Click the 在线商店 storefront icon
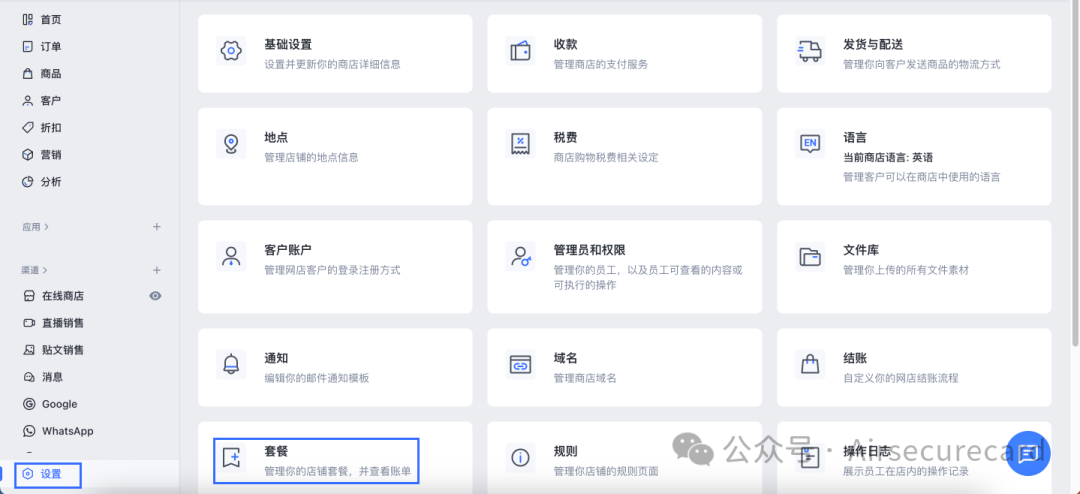 (29, 296)
